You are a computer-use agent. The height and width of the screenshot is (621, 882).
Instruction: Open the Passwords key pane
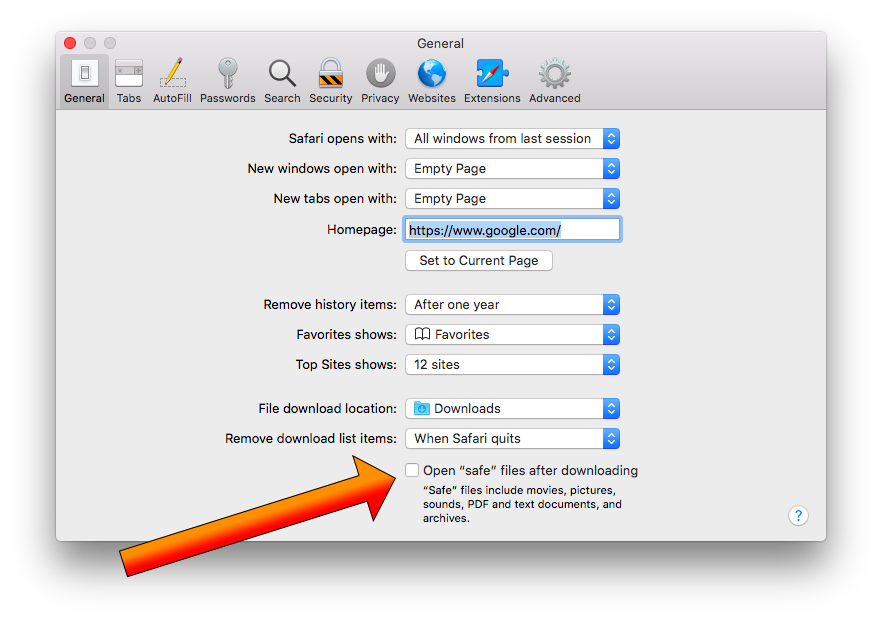pos(227,81)
